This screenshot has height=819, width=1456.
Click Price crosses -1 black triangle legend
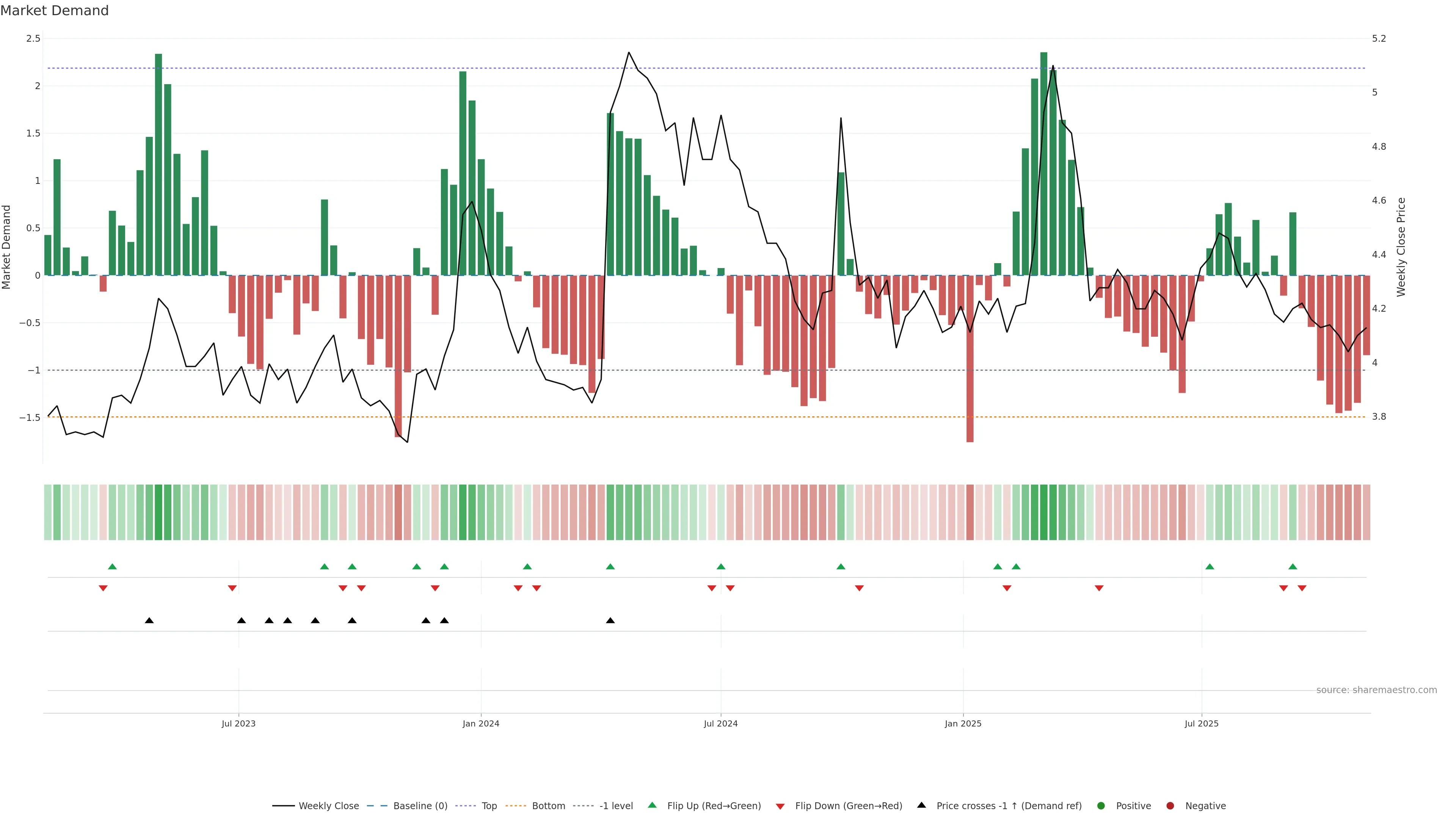pyautogui.click(x=921, y=805)
